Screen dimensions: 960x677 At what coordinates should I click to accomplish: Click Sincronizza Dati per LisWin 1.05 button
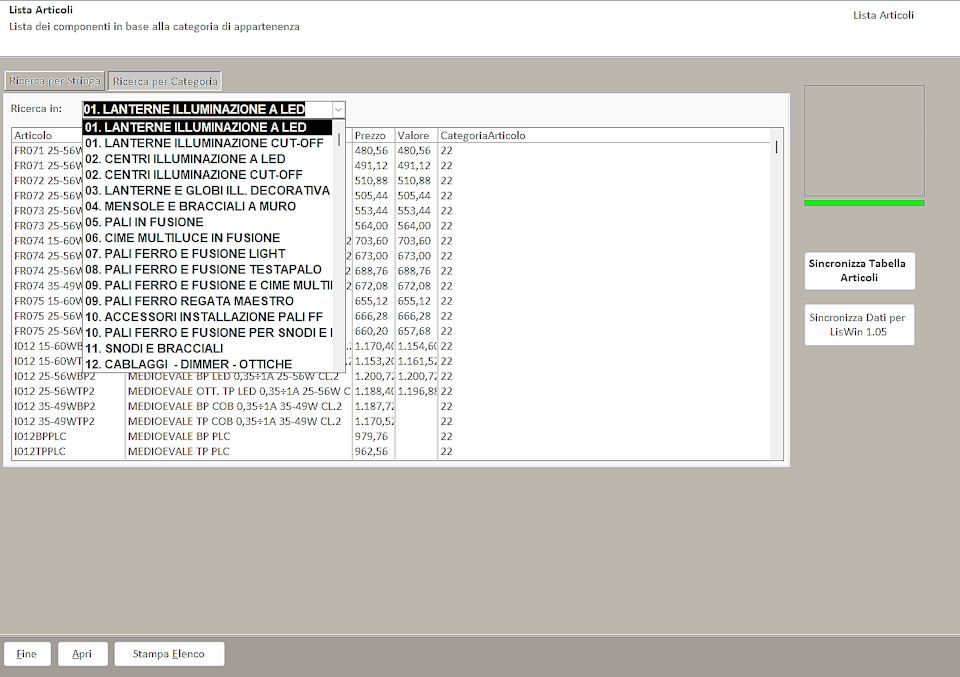tap(859, 324)
